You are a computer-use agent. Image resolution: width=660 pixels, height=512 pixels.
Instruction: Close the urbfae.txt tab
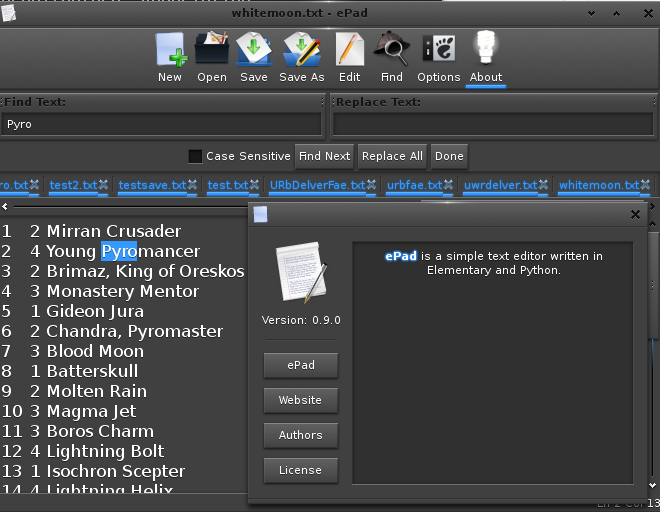(448, 184)
